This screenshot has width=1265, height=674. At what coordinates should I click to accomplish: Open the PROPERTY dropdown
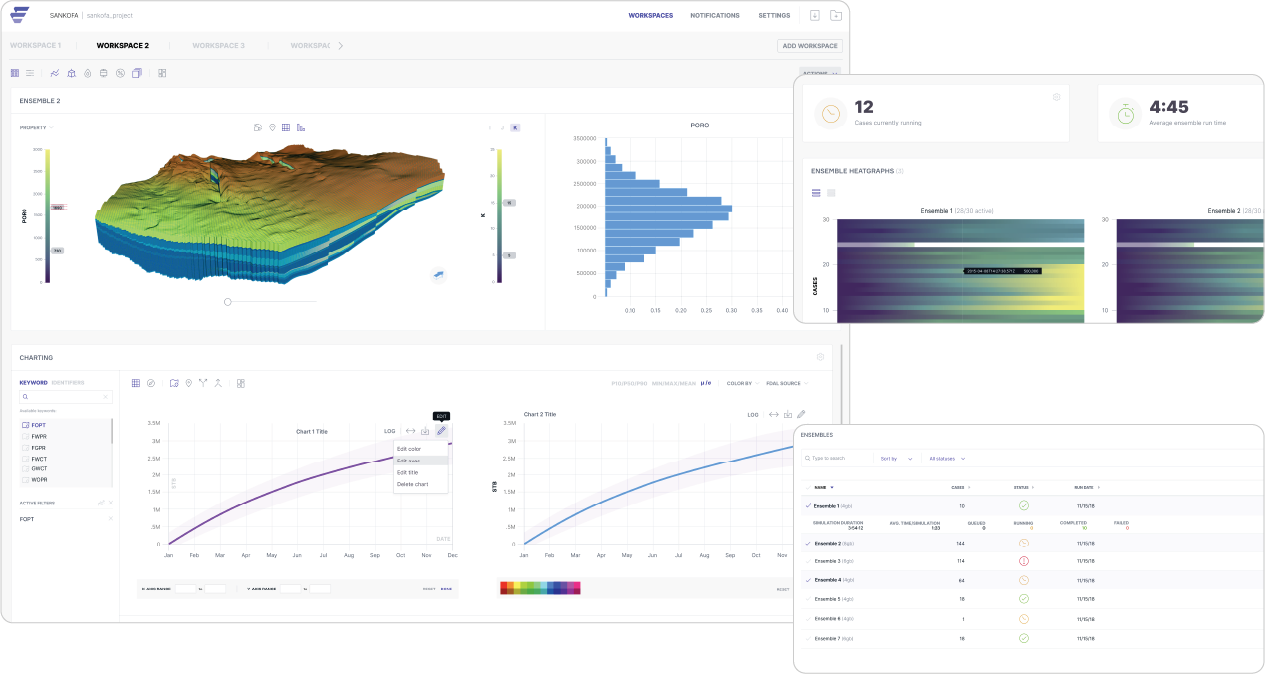(x=37, y=127)
